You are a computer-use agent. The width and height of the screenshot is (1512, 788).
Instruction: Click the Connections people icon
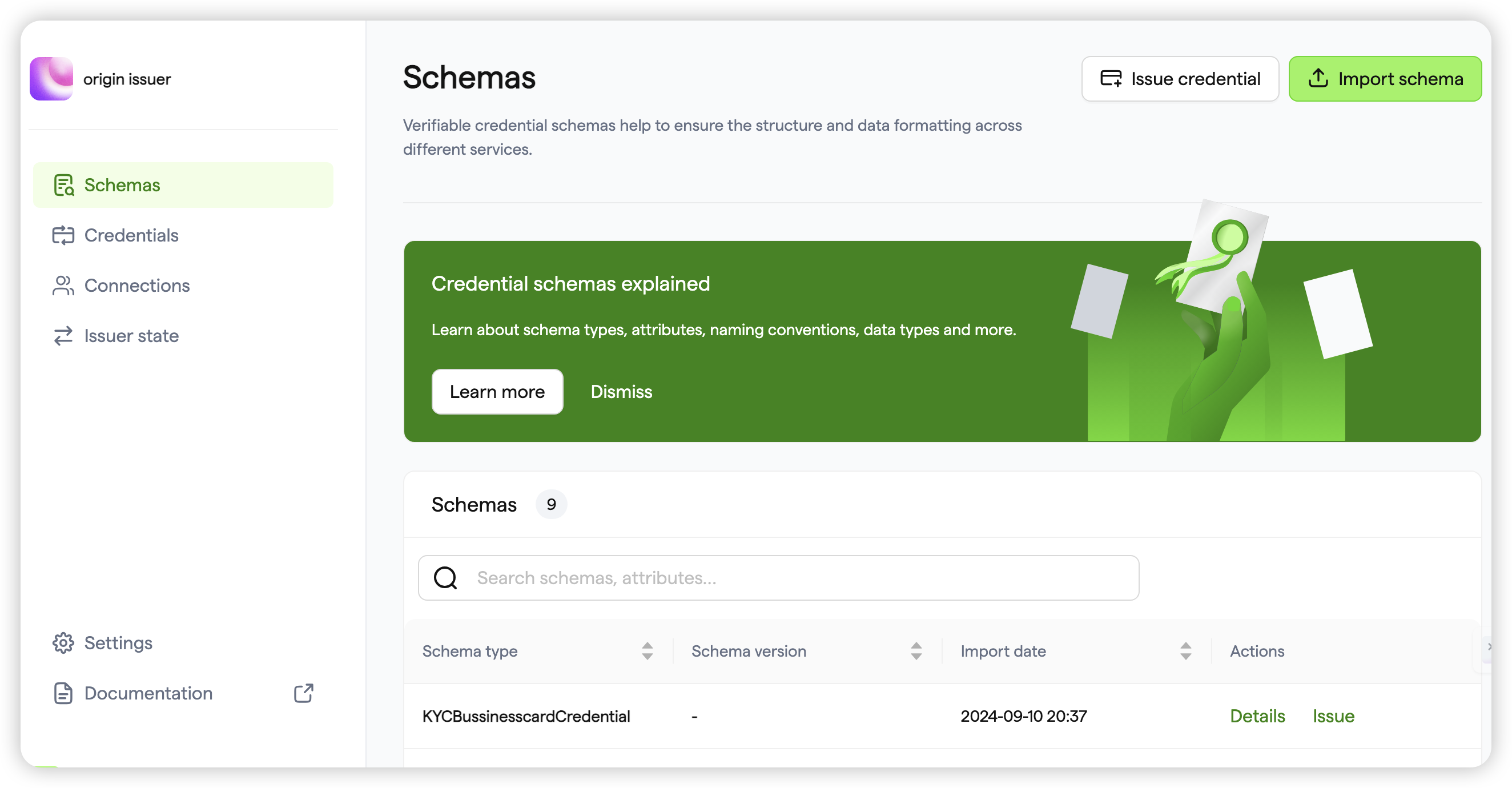click(x=63, y=286)
